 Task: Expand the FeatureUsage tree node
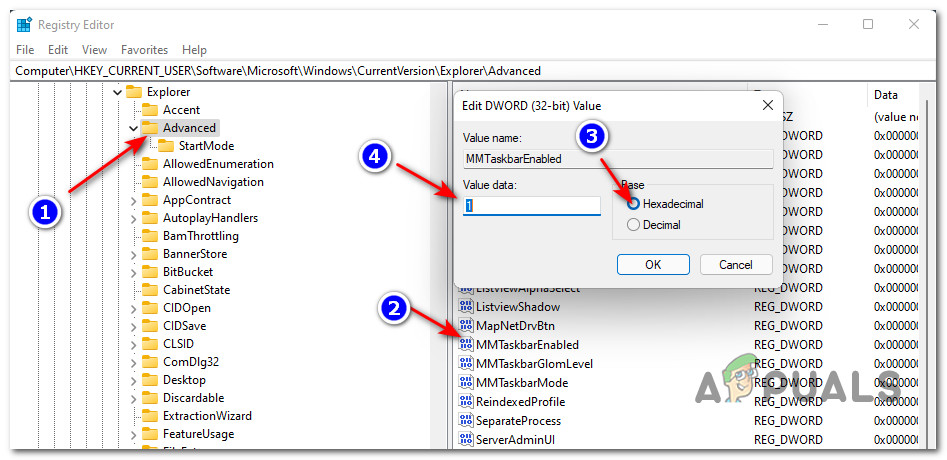tap(133, 434)
